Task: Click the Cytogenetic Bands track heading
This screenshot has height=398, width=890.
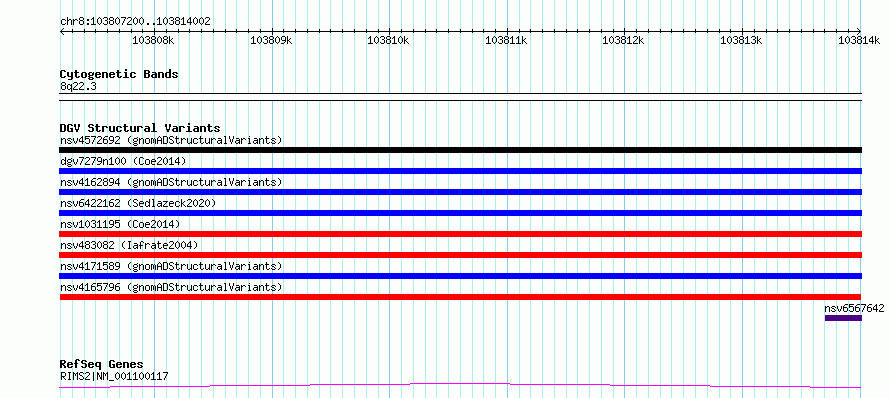Action: coord(119,74)
